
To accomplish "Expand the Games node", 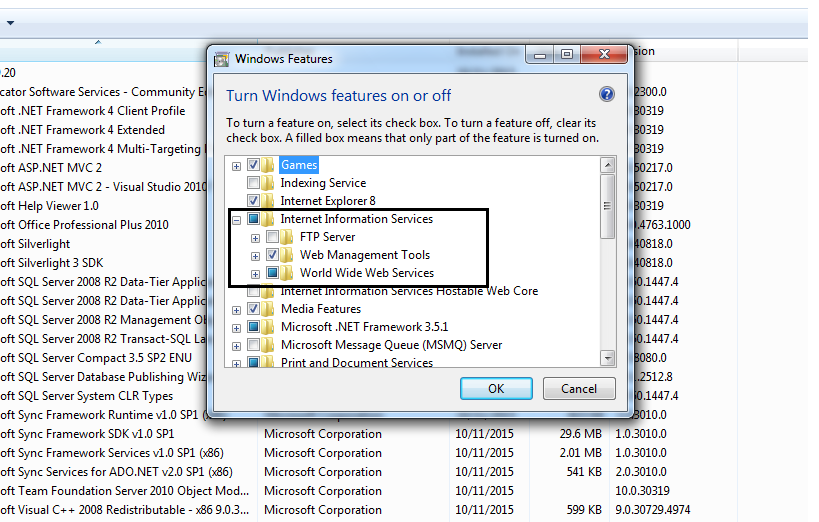I will (x=237, y=166).
